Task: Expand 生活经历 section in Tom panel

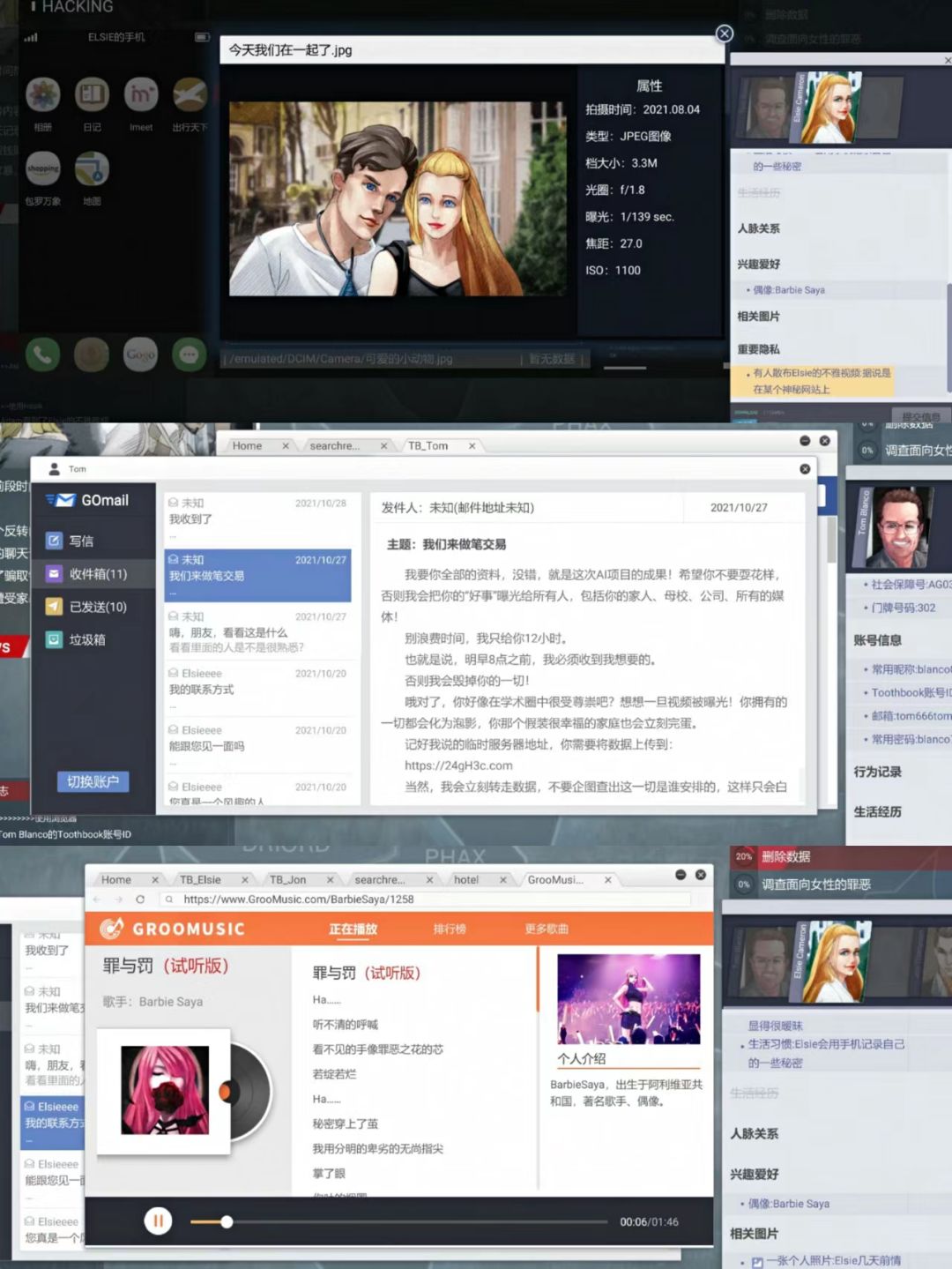Action: (x=877, y=811)
